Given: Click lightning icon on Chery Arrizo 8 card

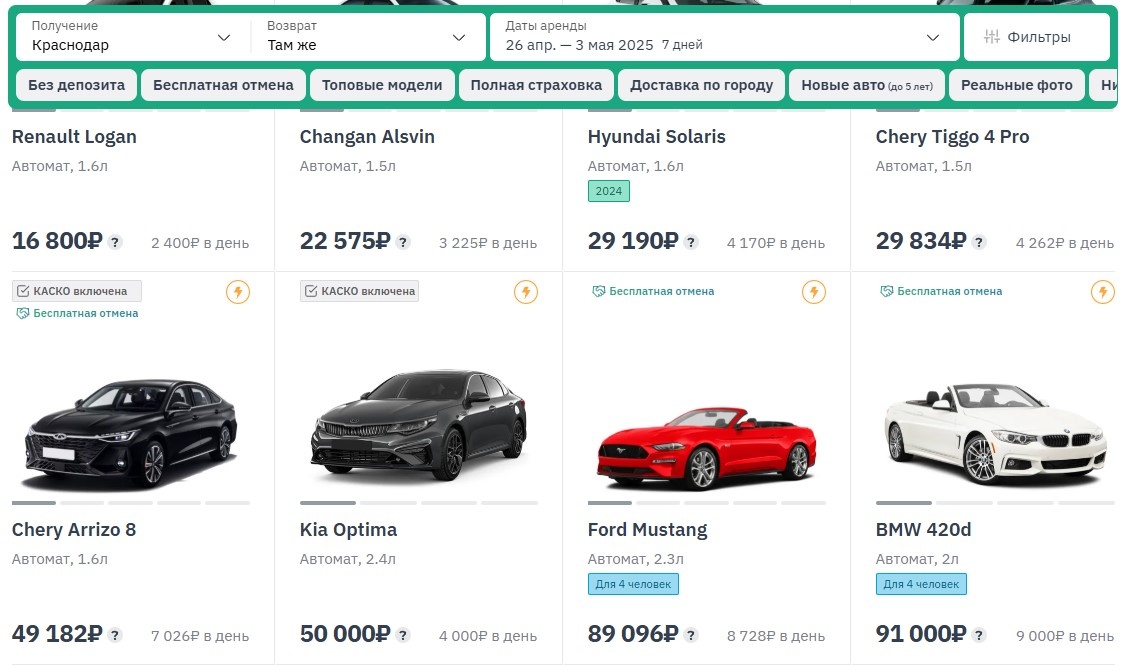Looking at the screenshot, I should pyautogui.click(x=238, y=292).
